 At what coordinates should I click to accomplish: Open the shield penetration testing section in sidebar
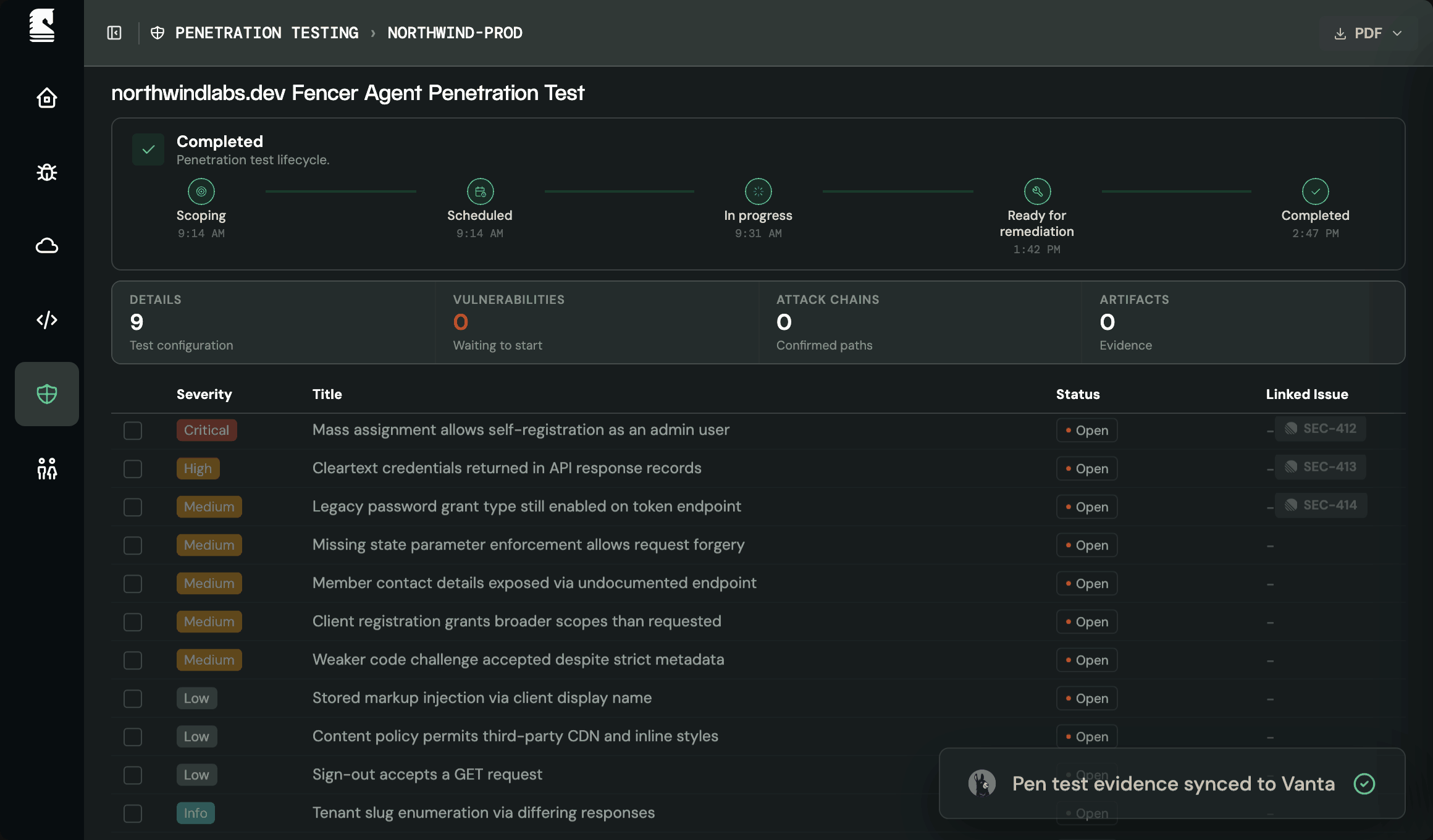click(x=47, y=394)
